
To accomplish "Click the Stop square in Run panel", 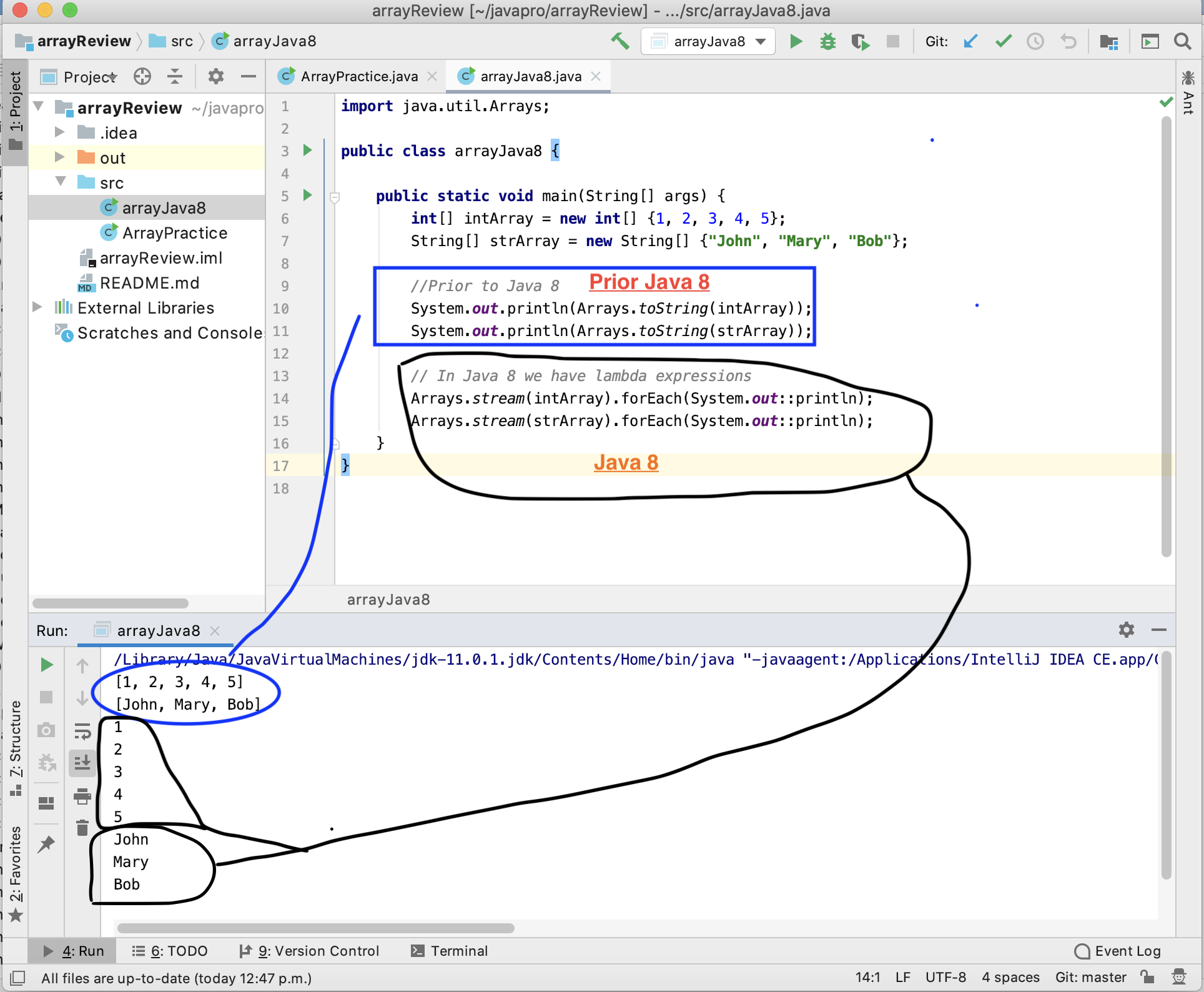I will pyautogui.click(x=46, y=697).
